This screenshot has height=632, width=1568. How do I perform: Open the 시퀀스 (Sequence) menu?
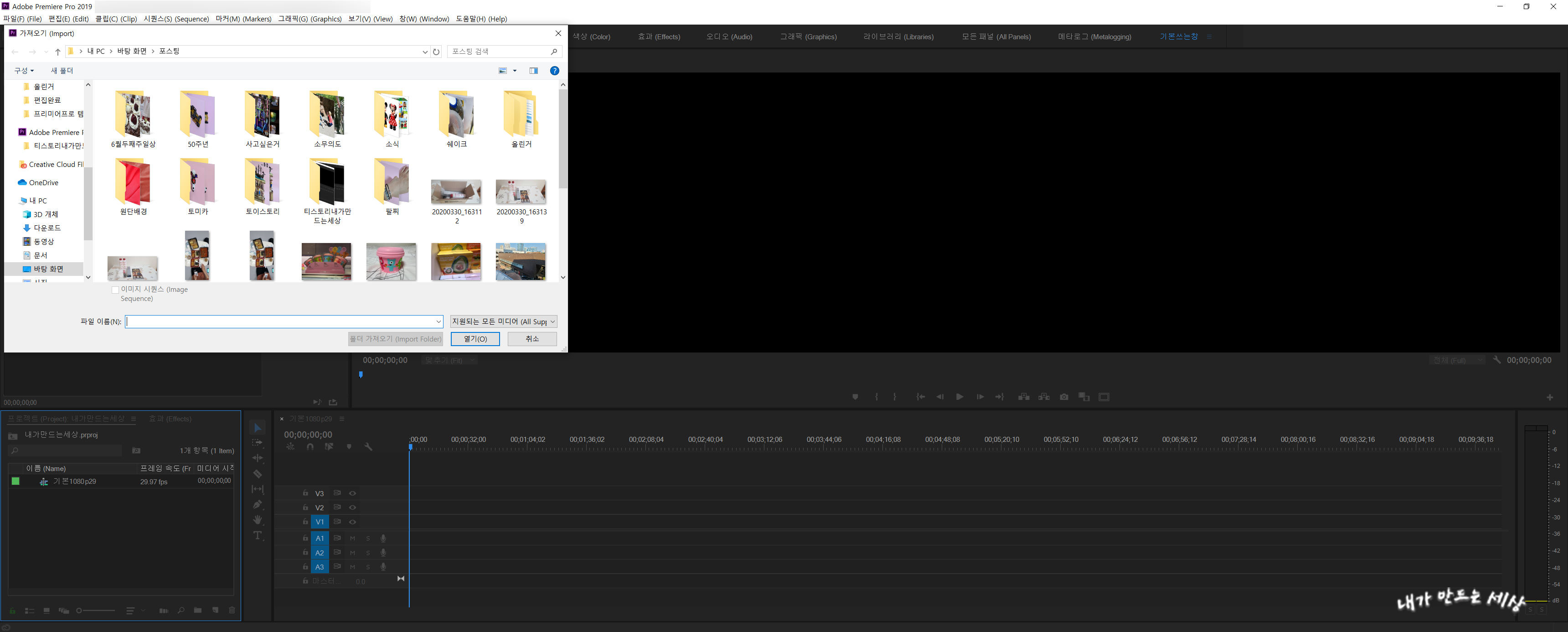176,19
